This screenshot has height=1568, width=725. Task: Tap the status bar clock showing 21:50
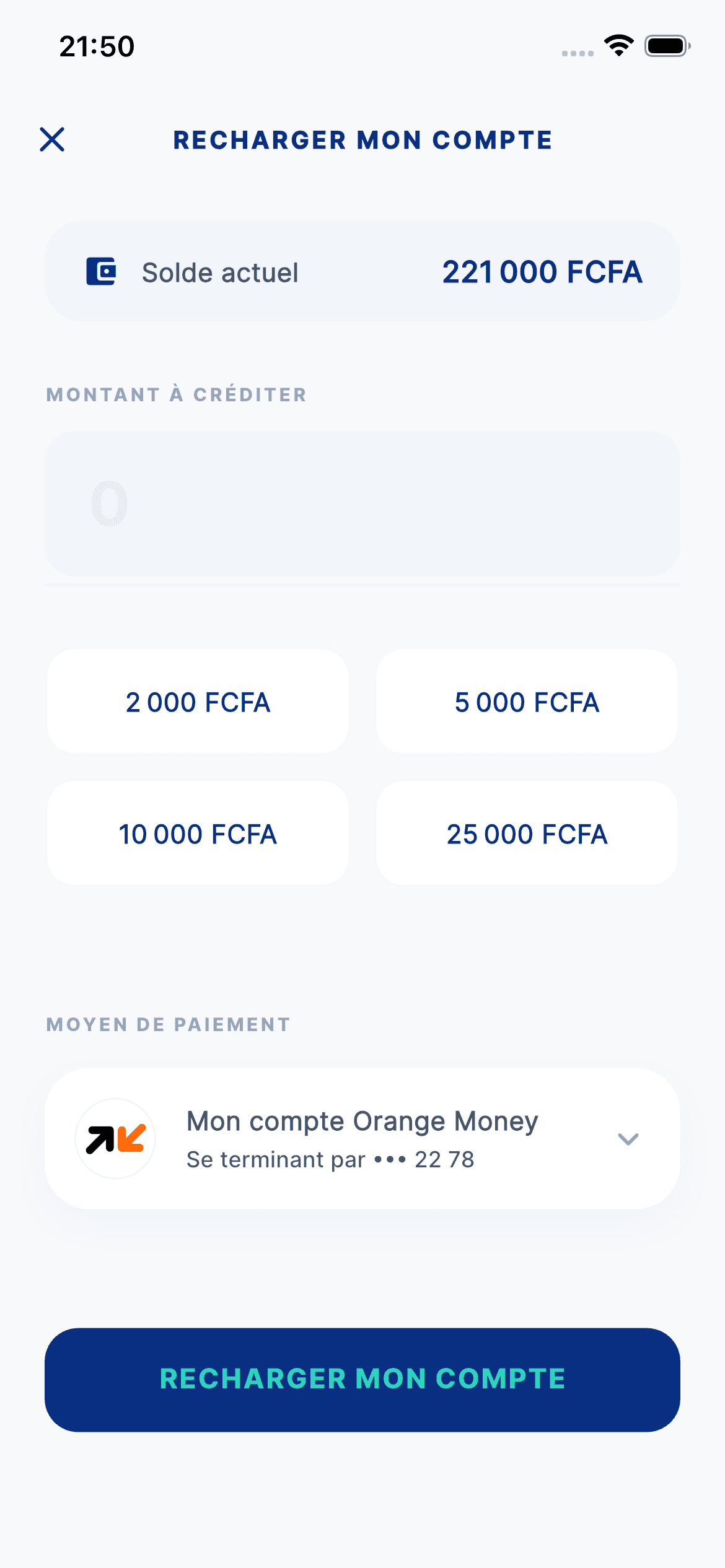coord(97,46)
